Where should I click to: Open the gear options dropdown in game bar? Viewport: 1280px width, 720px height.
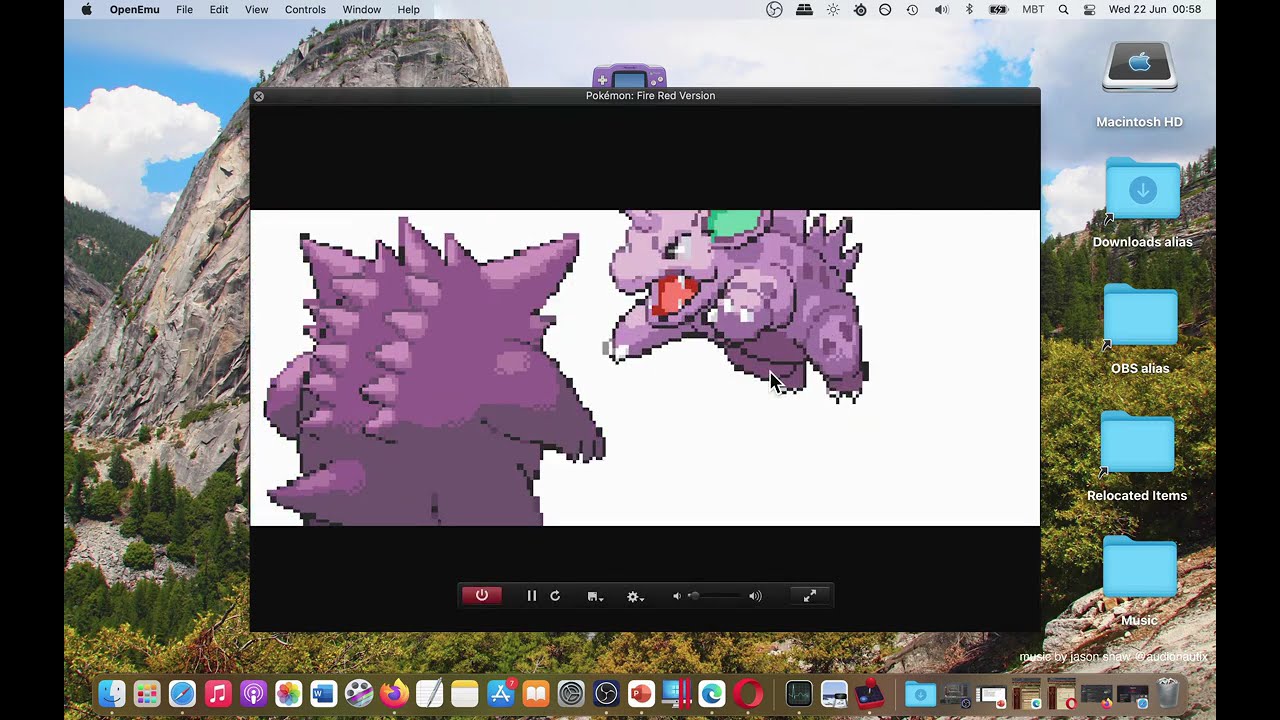635,596
